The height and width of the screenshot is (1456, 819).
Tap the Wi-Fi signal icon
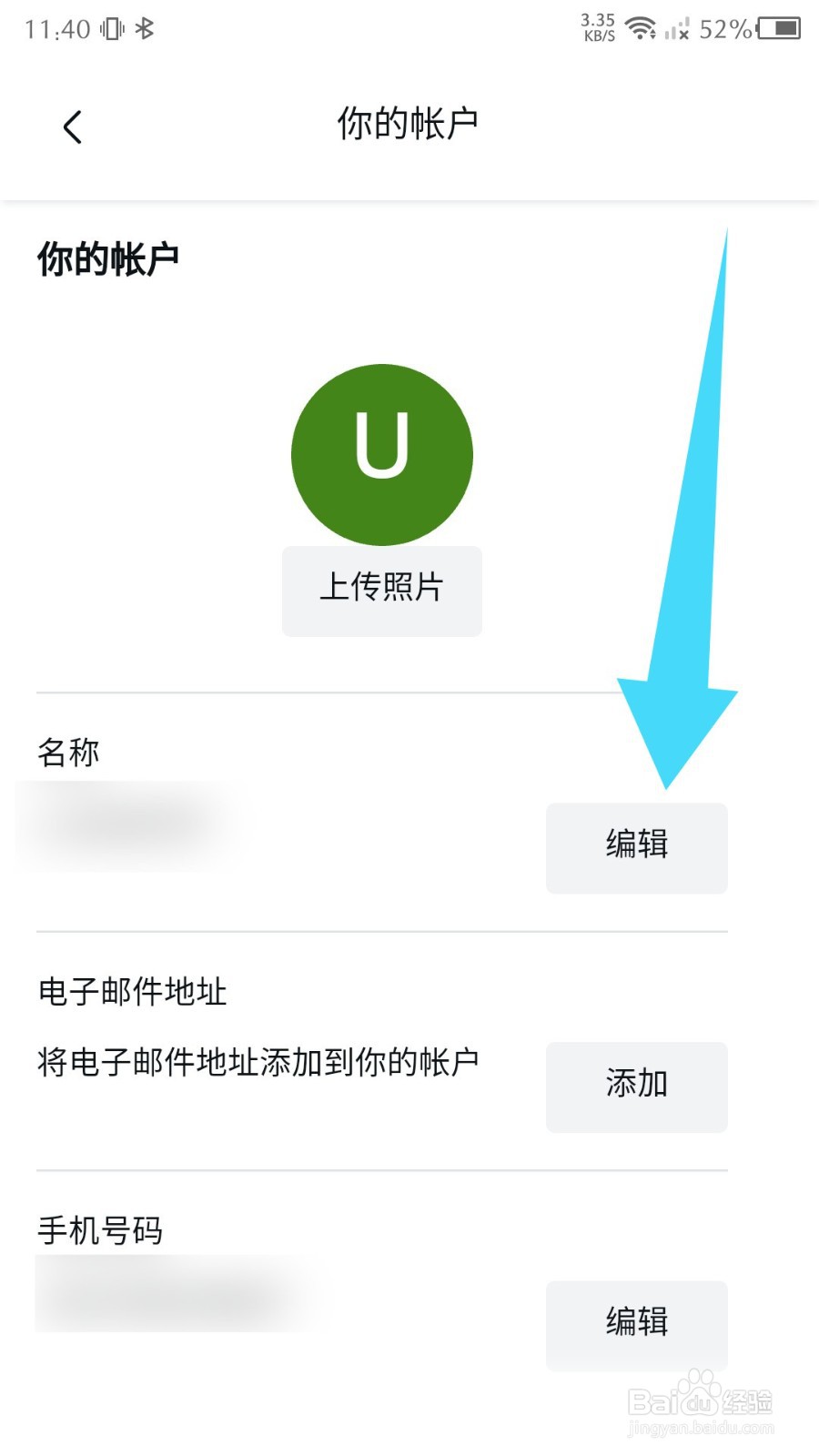click(642, 28)
